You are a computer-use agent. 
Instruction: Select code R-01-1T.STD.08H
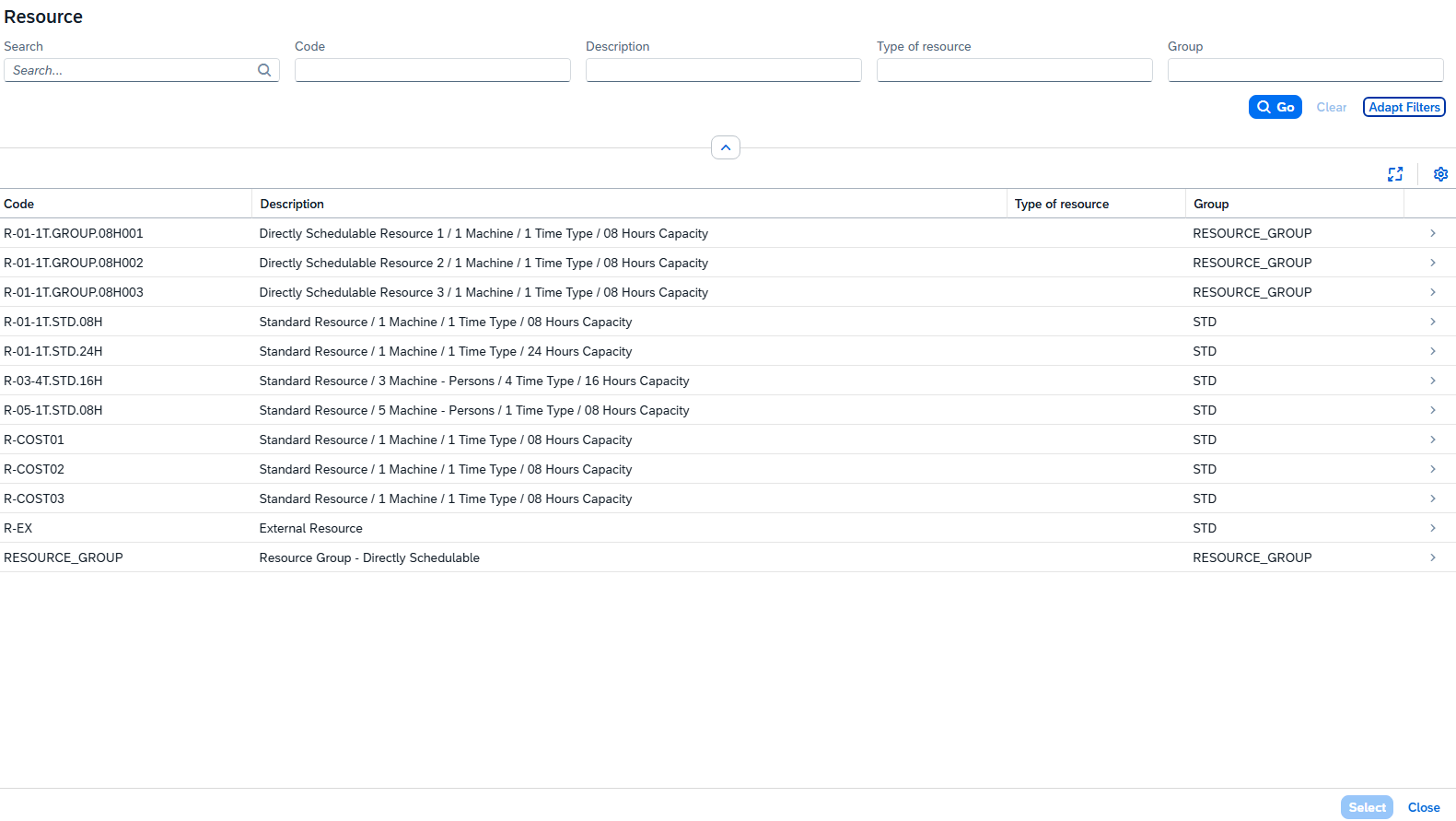(53, 322)
